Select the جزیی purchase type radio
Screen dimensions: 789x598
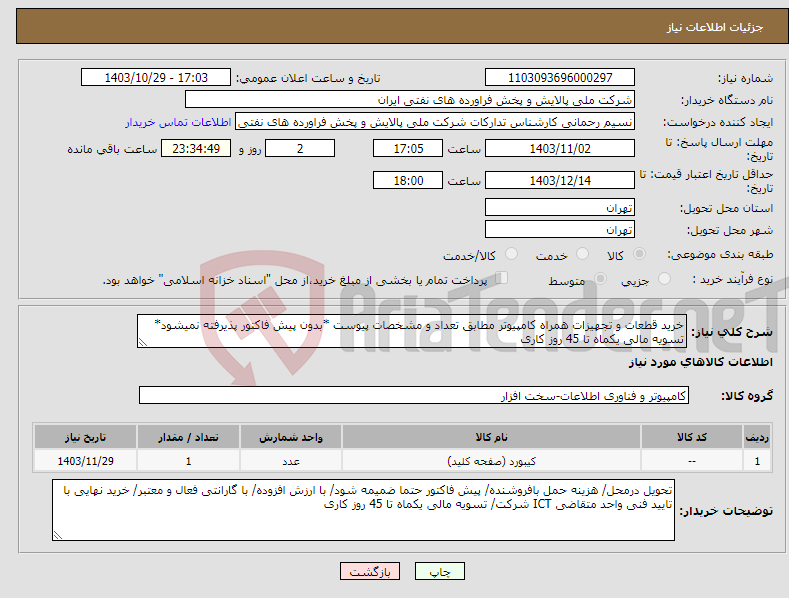tap(664, 278)
